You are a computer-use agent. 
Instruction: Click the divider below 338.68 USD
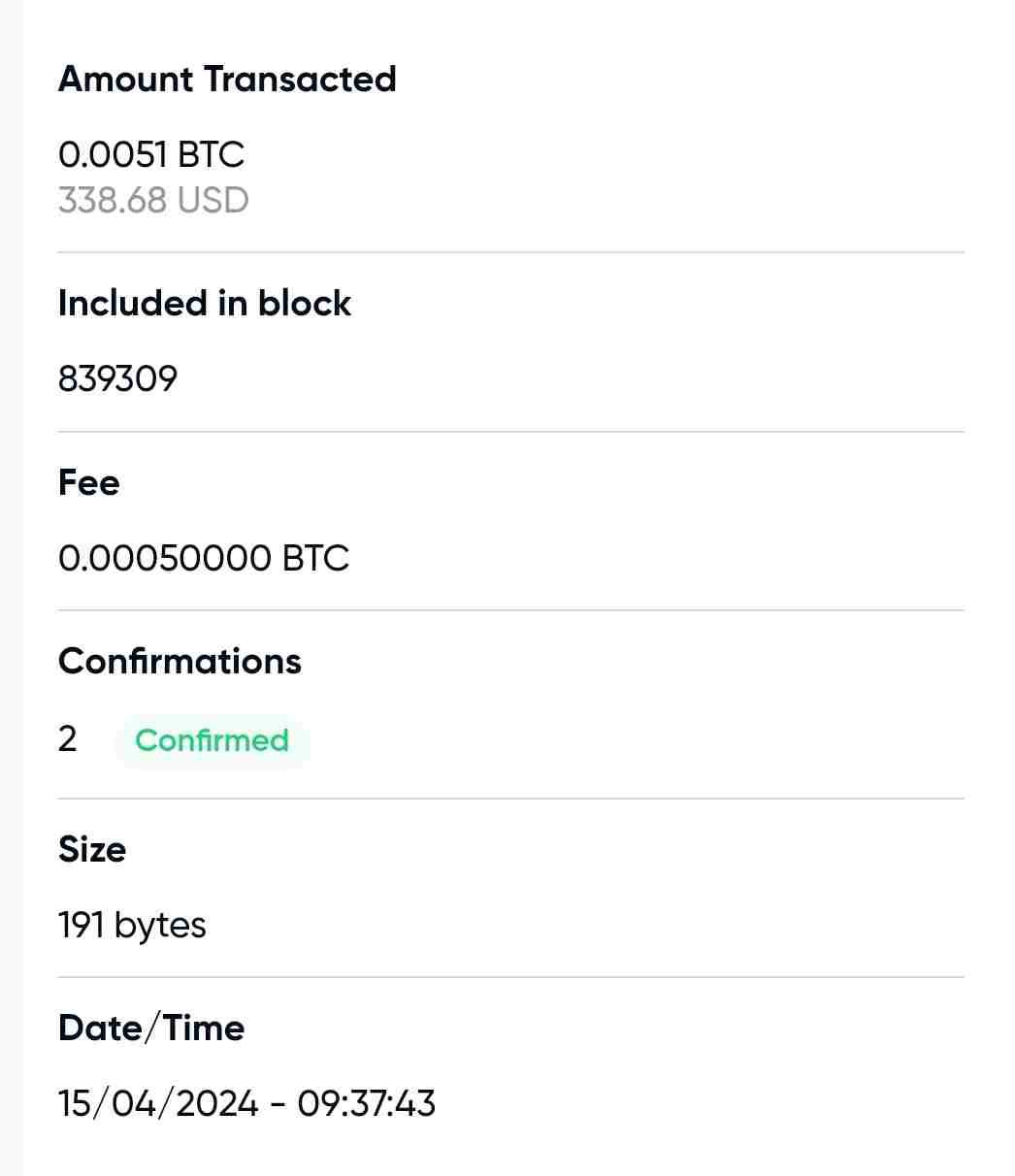pyautogui.click(x=510, y=252)
